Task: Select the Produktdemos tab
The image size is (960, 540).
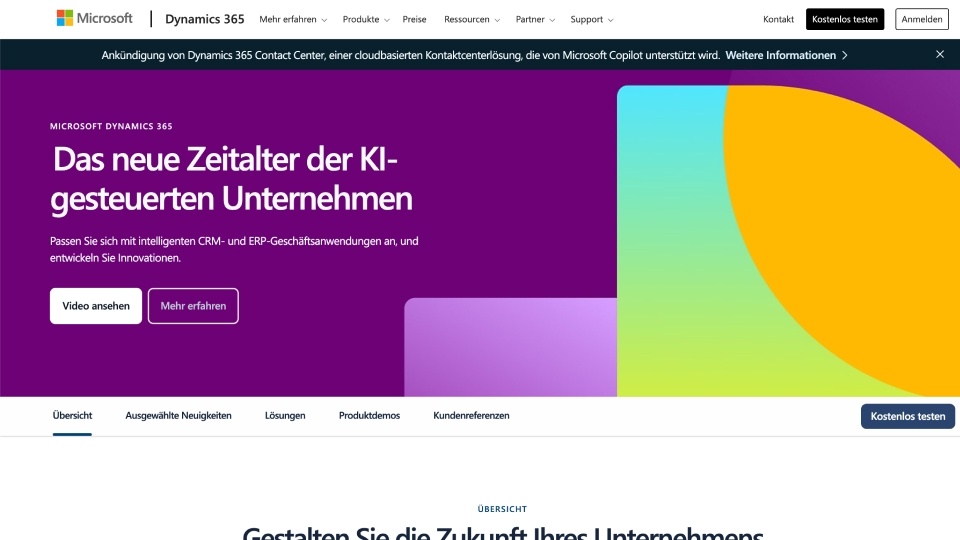Action: click(369, 416)
